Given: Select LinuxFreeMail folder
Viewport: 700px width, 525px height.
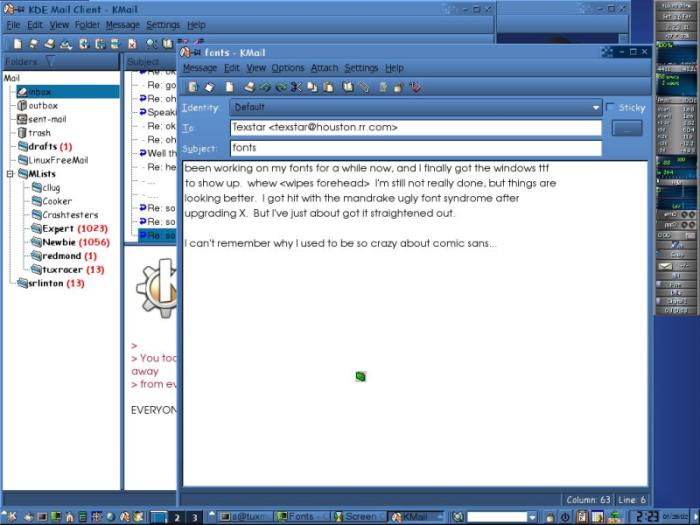Looking at the screenshot, I should 53,160.
